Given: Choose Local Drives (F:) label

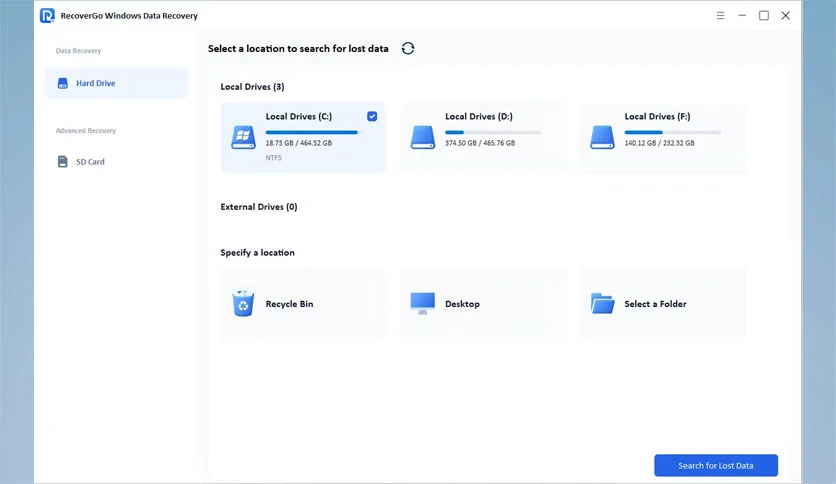Looking at the screenshot, I should point(657,116).
